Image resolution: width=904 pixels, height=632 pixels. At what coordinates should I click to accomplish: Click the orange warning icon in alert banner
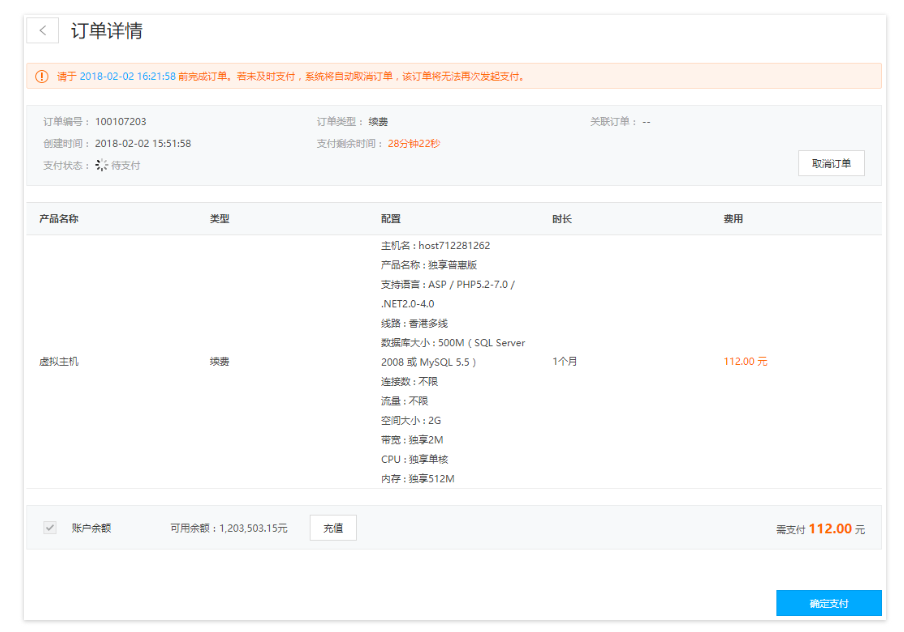click(41, 76)
